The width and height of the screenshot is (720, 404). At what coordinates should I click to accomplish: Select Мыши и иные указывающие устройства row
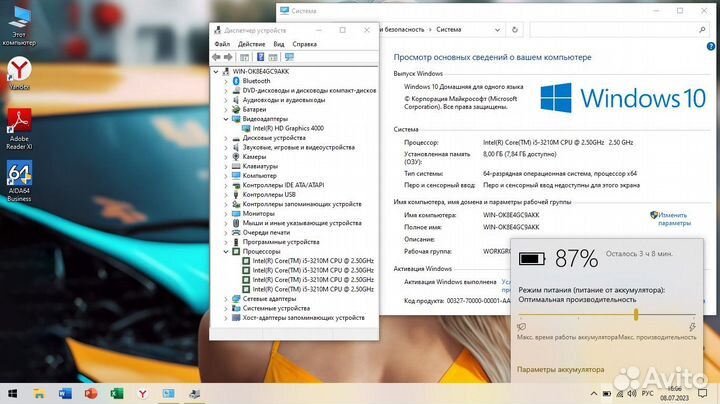[x=302, y=223]
